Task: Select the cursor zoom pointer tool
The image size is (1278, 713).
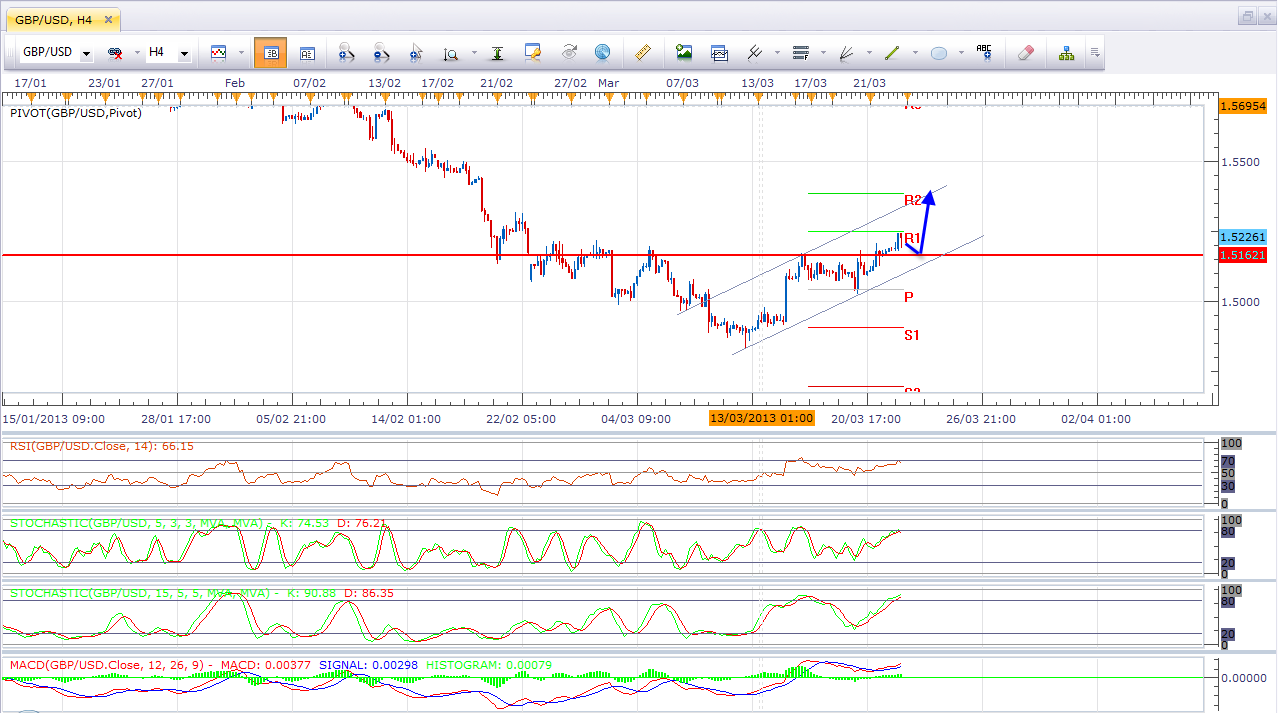Action: coord(416,52)
